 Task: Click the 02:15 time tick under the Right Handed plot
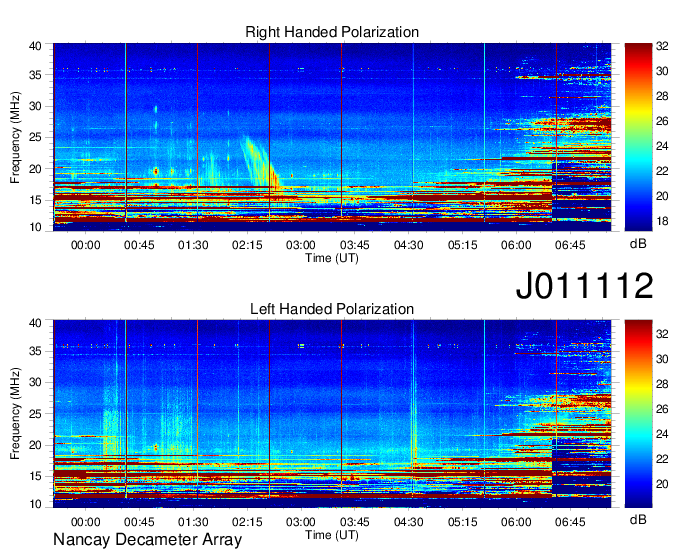pyautogui.click(x=247, y=245)
